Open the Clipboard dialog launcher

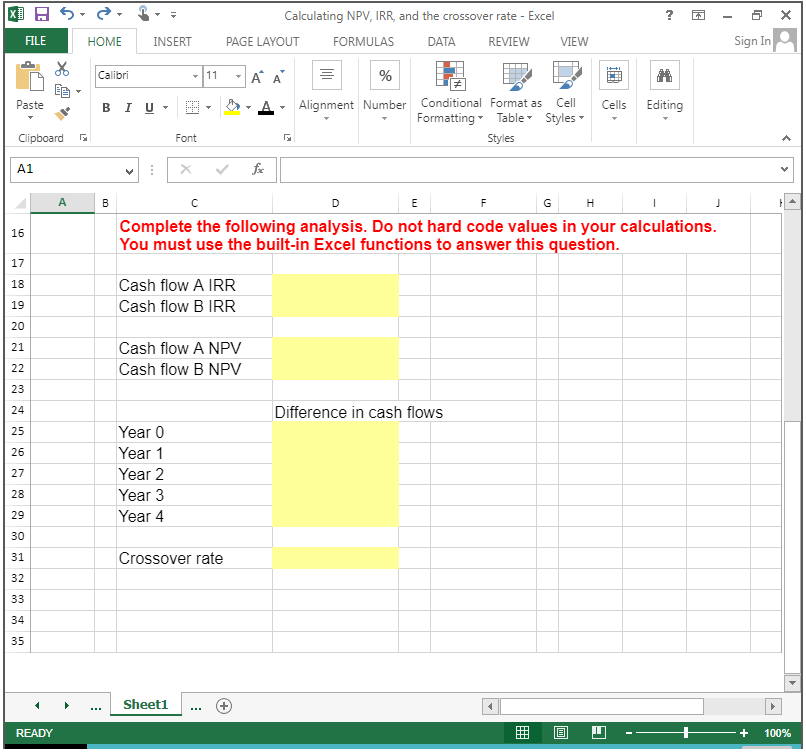point(83,138)
